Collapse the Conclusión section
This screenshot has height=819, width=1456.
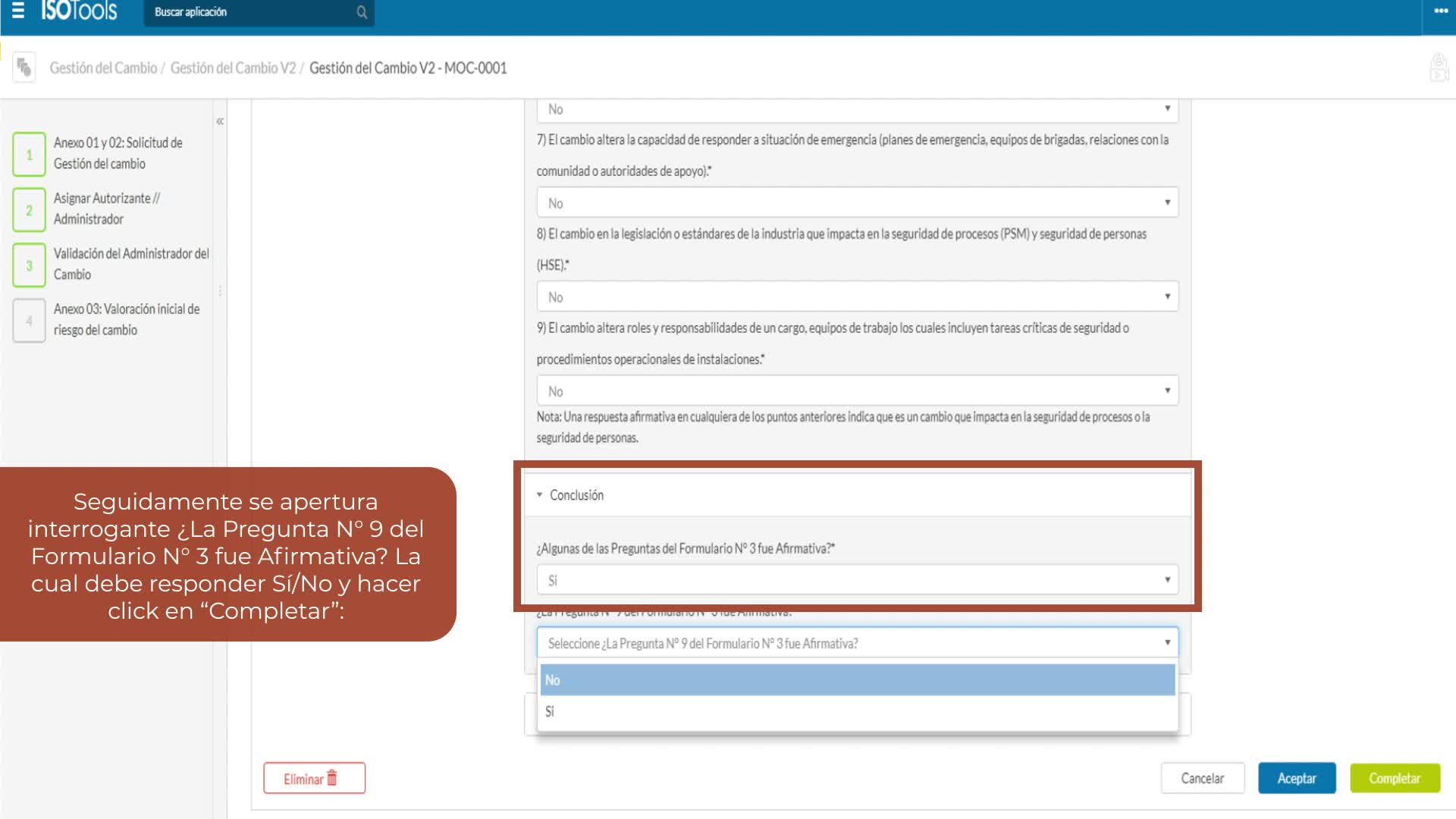[540, 495]
